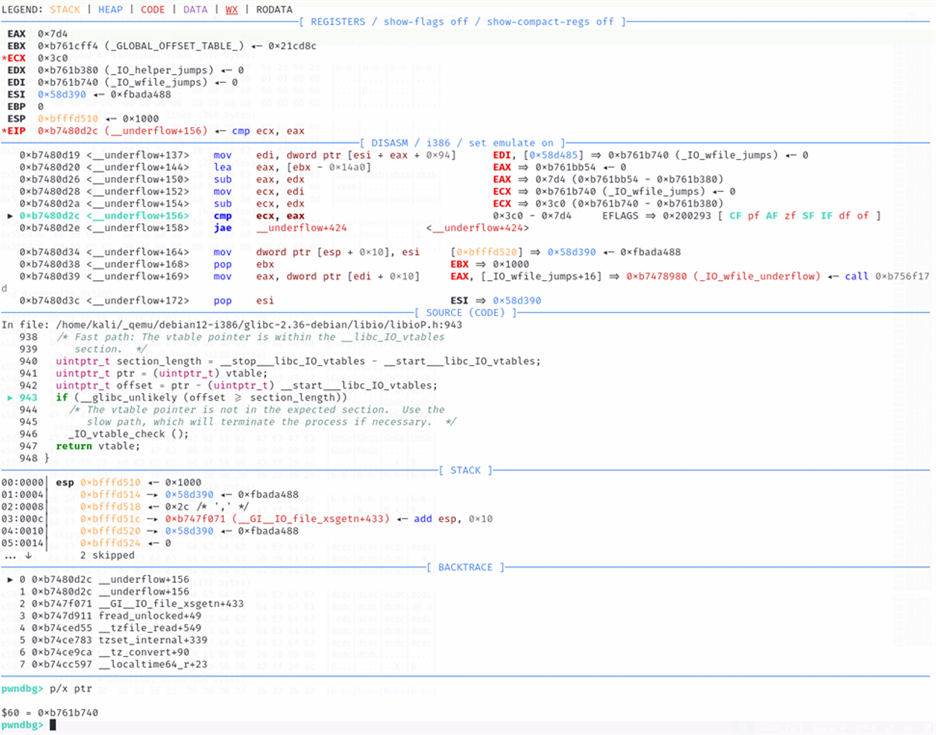Click the RODATA label in the legend
This screenshot has width=936, height=735.
coord(274,10)
